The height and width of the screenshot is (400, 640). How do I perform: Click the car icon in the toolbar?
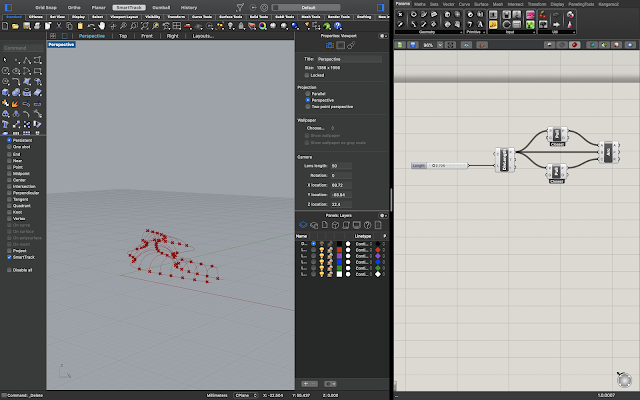pyautogui.click(x=188, y=26)
